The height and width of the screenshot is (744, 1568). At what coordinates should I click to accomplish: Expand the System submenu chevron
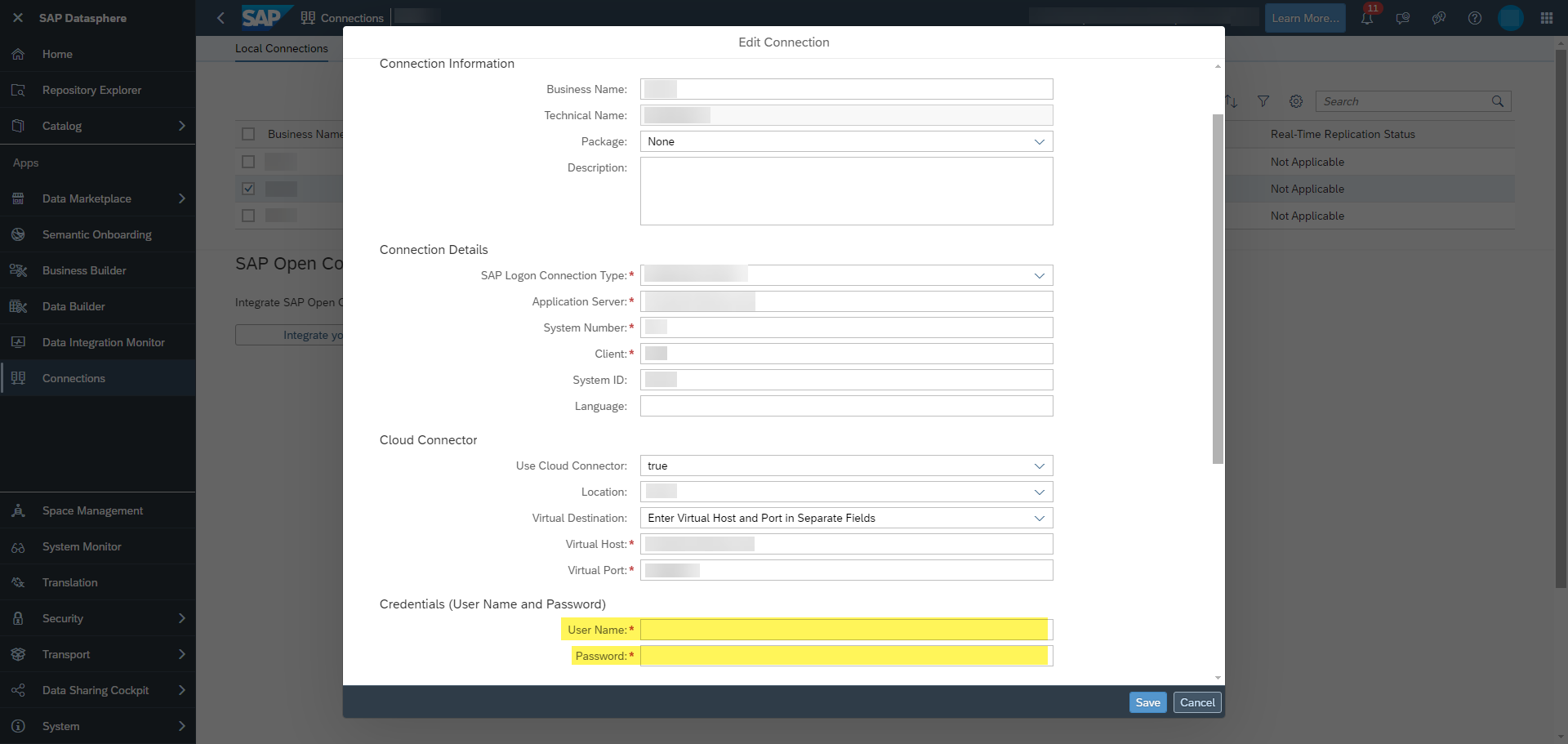tap(181, 726)
